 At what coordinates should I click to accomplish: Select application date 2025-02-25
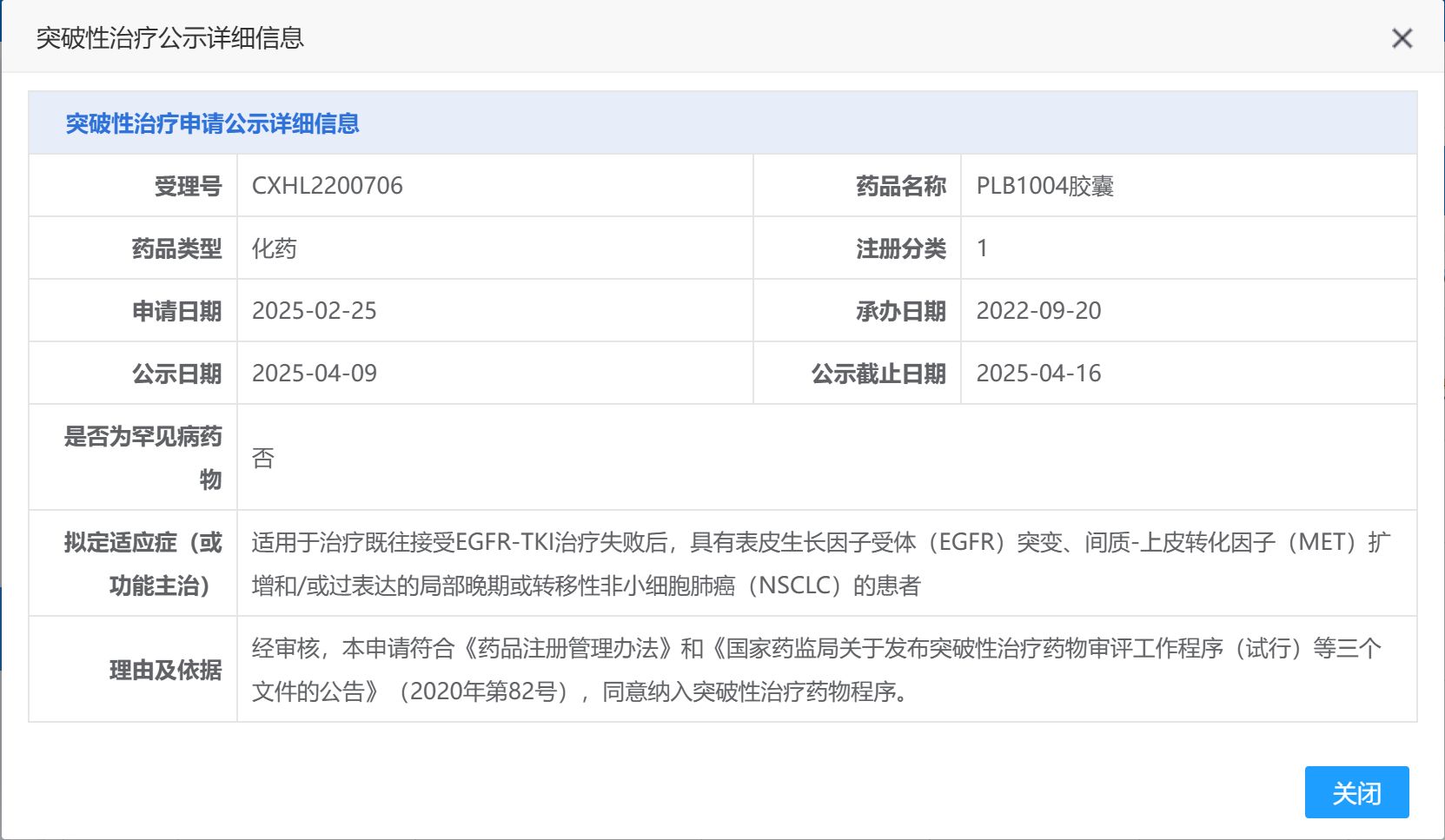tap(315, 311)
